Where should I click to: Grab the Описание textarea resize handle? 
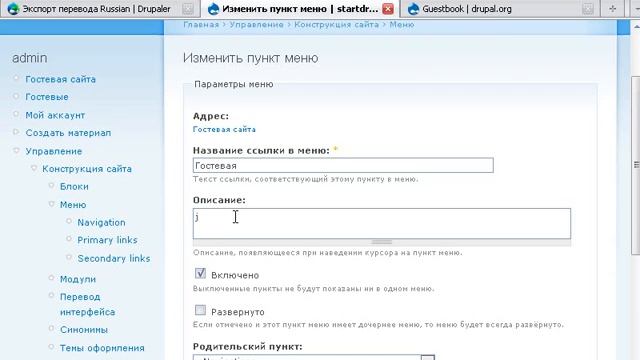point(382,242)
